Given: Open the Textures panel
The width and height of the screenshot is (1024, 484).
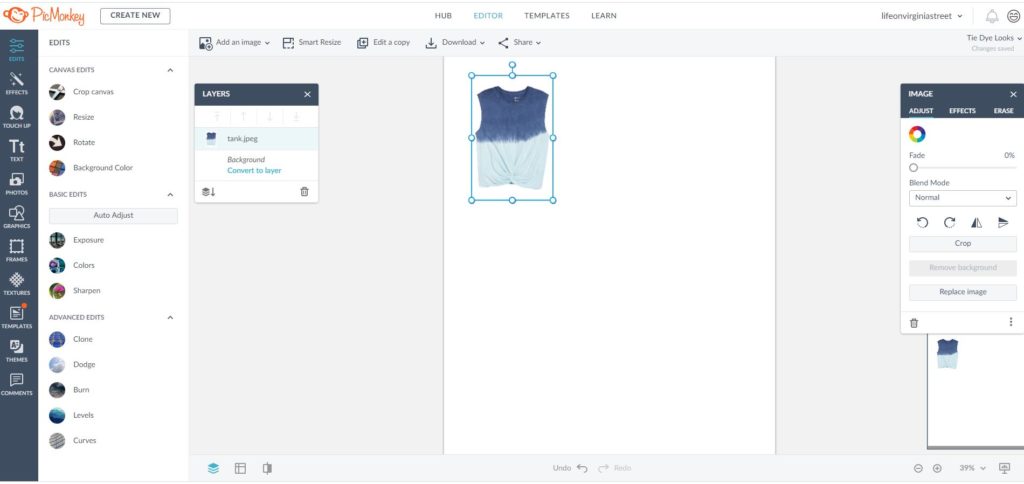Looking at the screenshot, I should tap(17, 284).
